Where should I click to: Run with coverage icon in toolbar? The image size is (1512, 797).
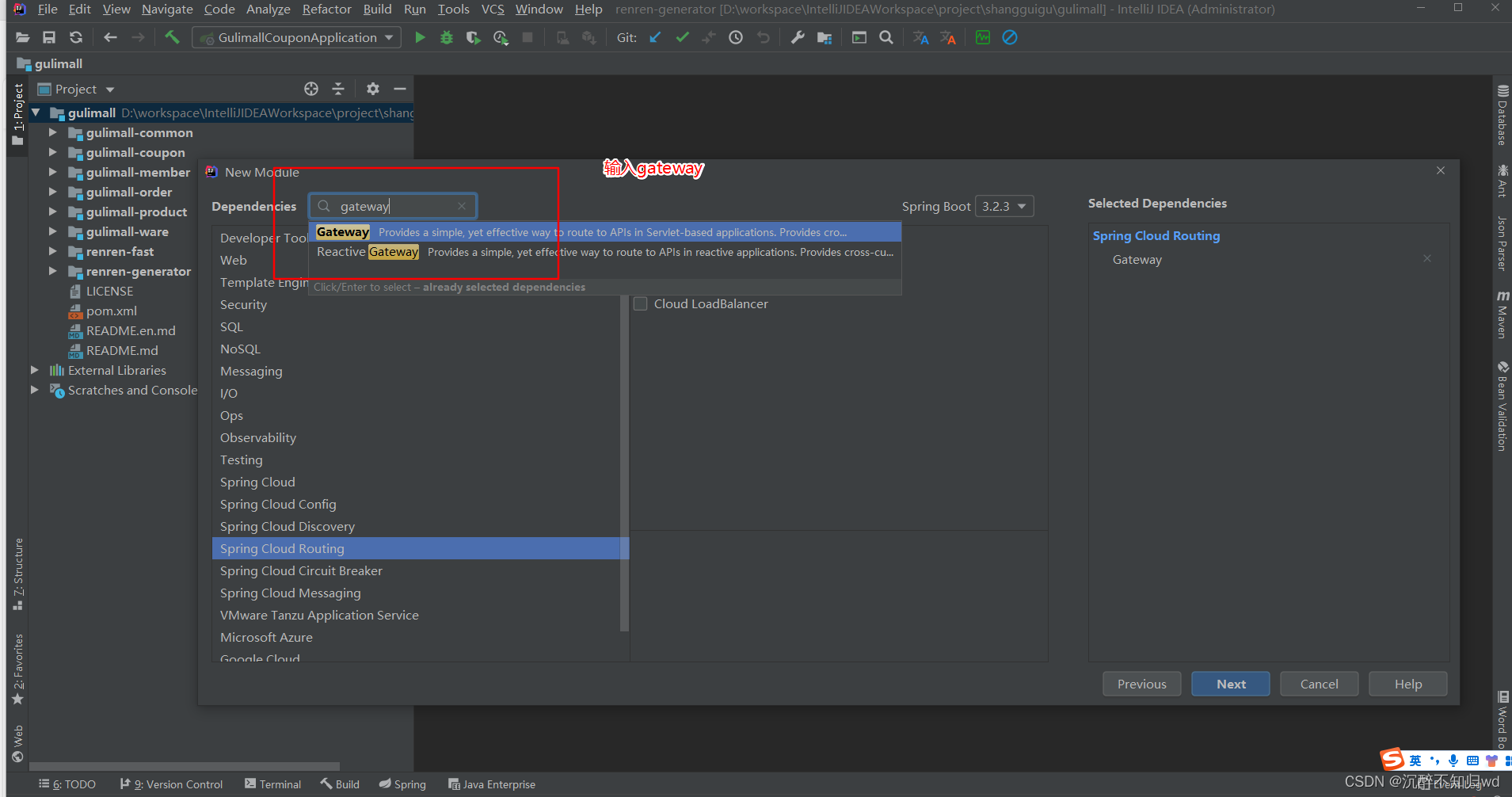pos(474,37)
